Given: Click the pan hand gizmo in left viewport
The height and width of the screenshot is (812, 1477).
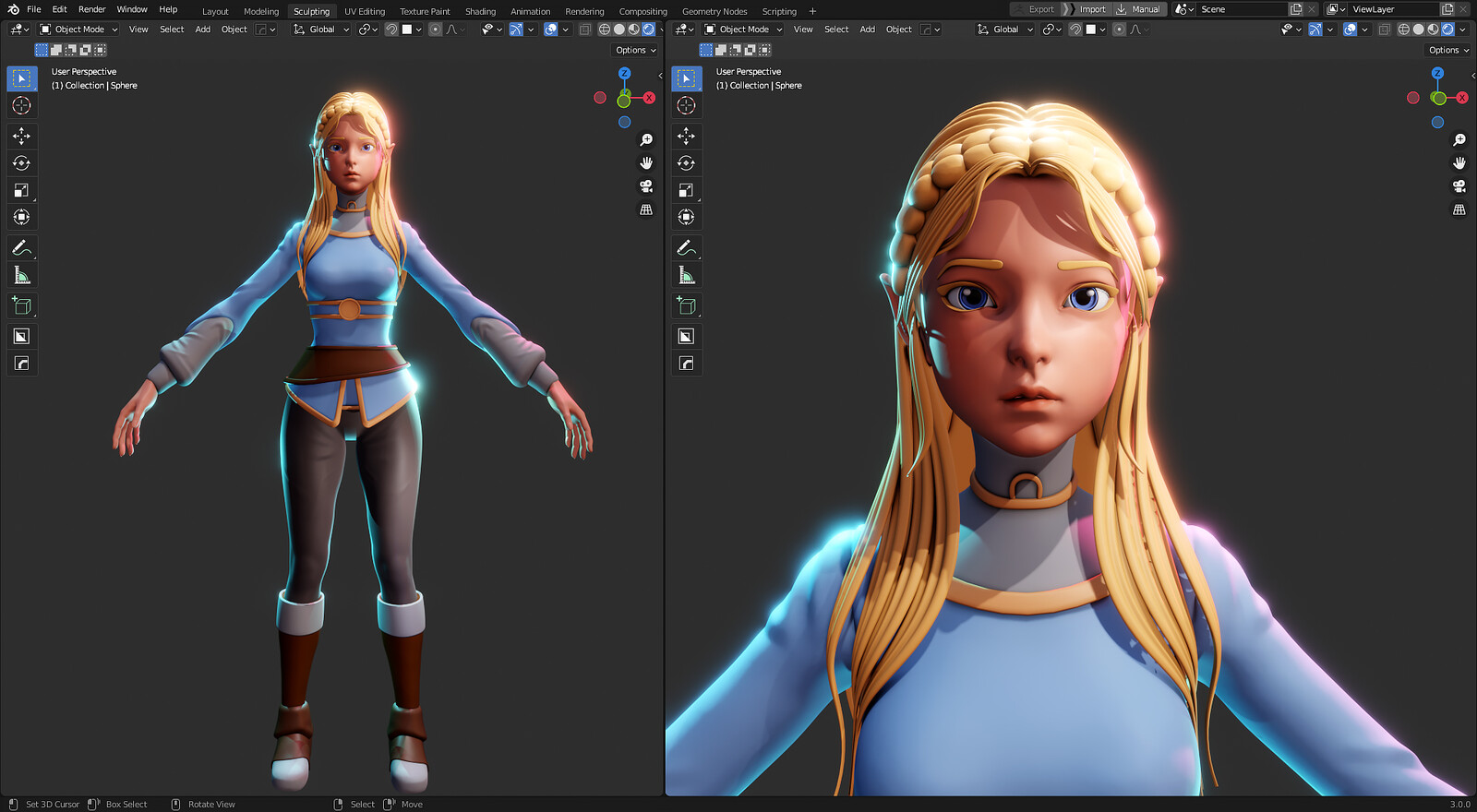Looking at the screenshot, I should [646, 163].
